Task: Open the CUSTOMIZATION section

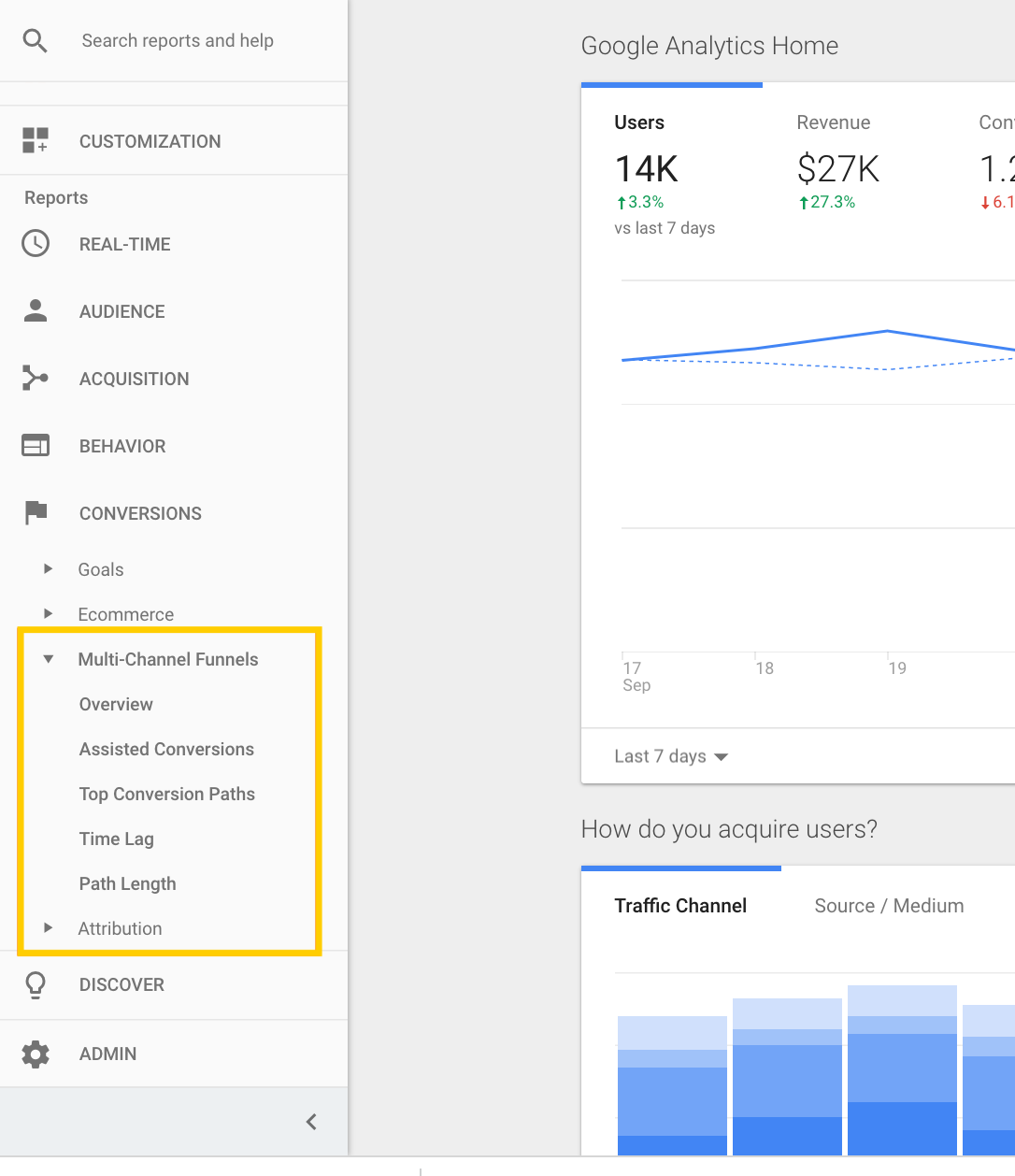Action: click(x=150, y=141)
